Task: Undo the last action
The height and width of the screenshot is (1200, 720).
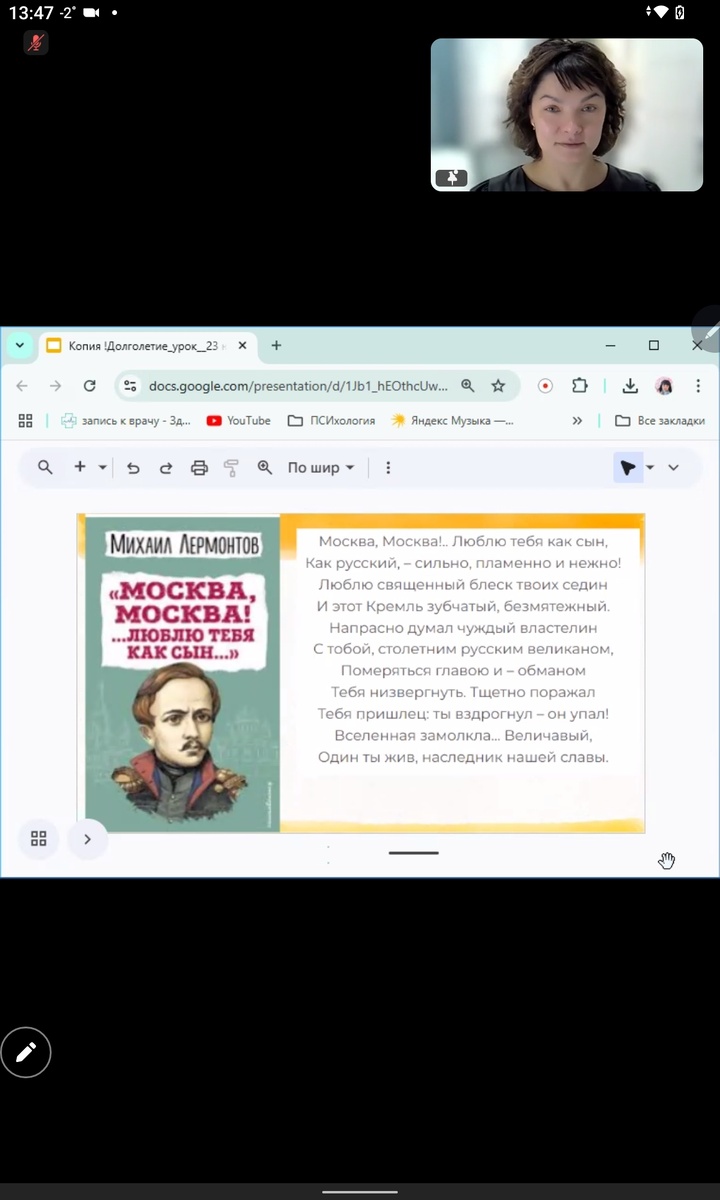Action: (133, 467)
